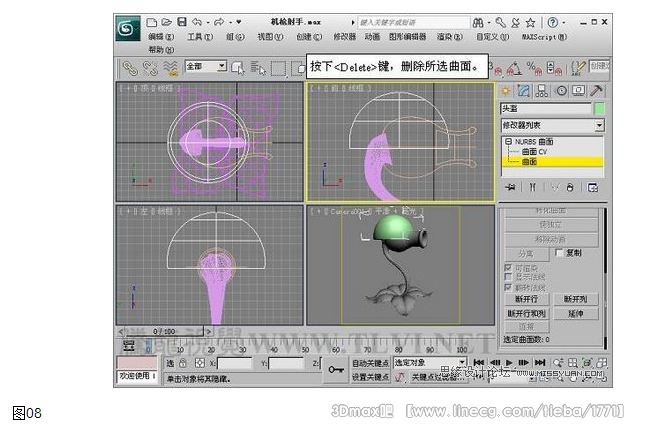Play animation button

coord(509,363)
